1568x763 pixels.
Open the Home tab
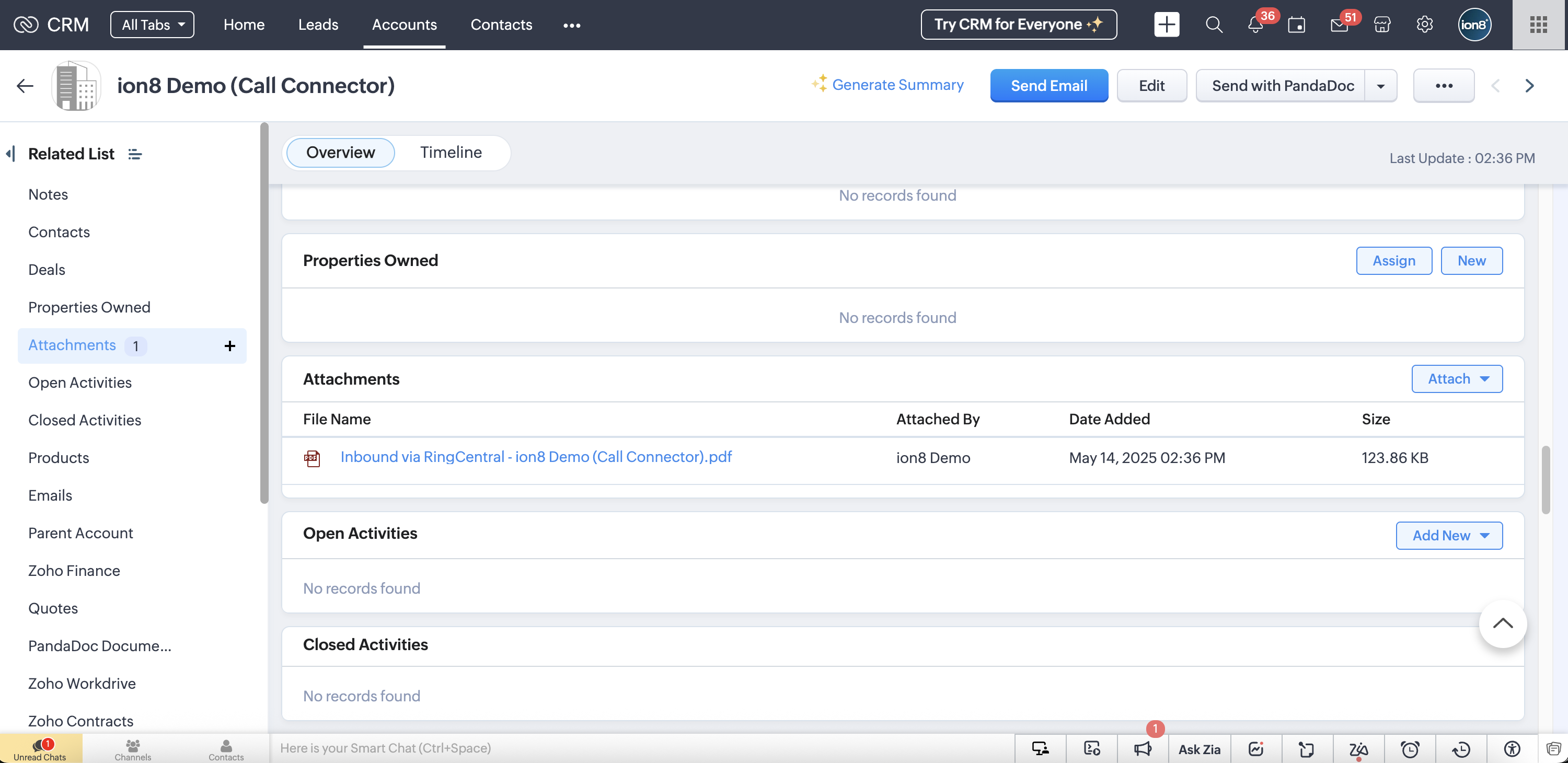[x=244, y=25]
